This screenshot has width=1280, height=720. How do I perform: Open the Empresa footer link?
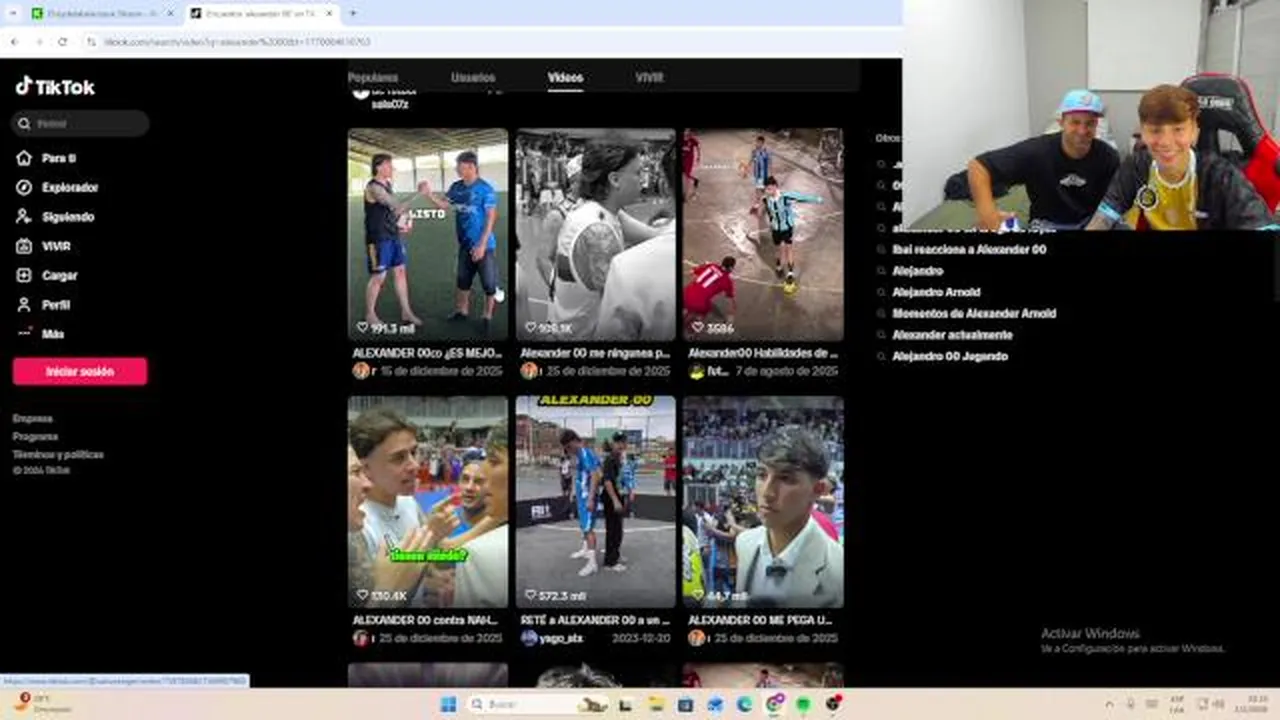click(33, 419)
